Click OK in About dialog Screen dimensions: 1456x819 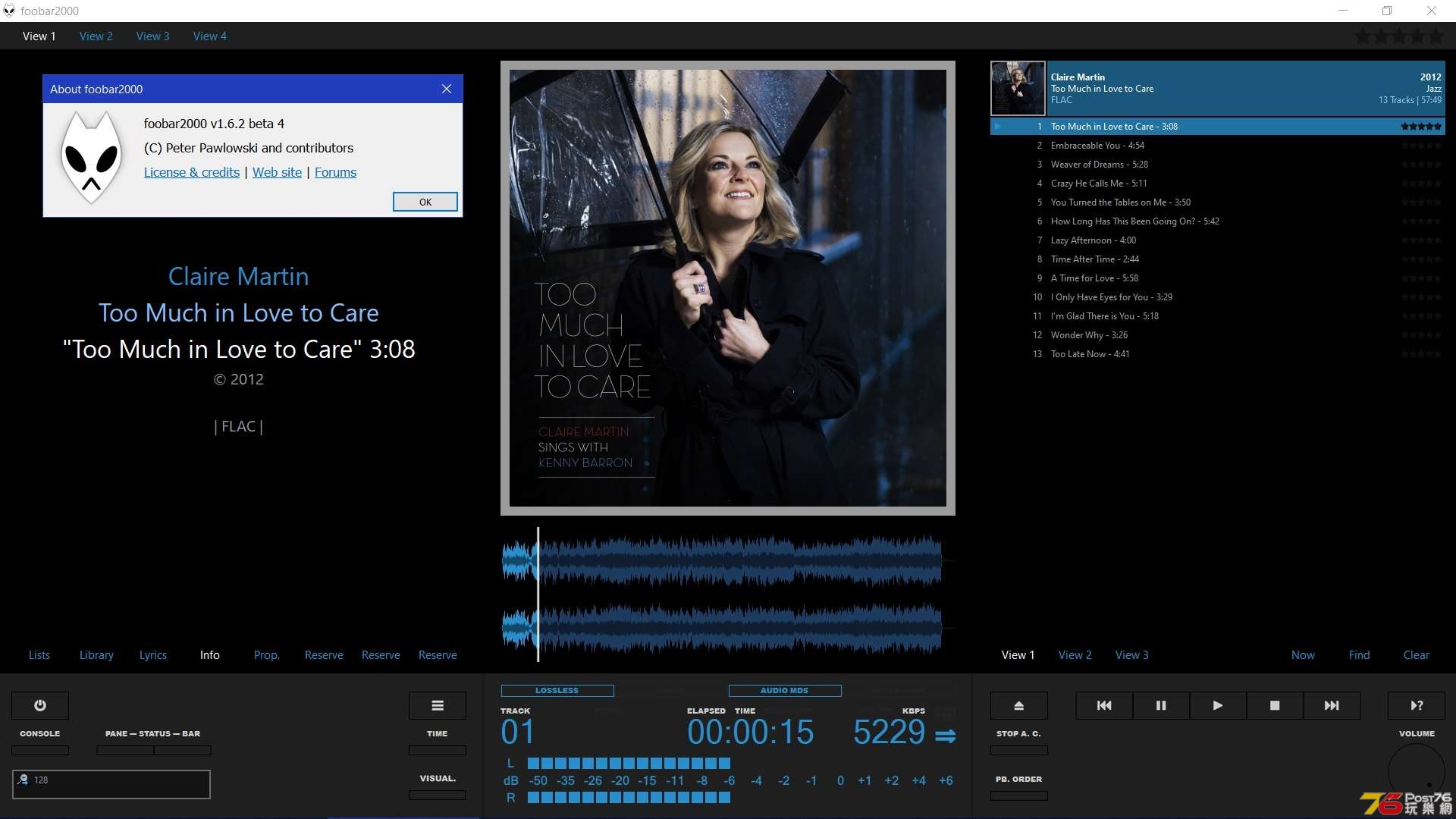[425, 202]
